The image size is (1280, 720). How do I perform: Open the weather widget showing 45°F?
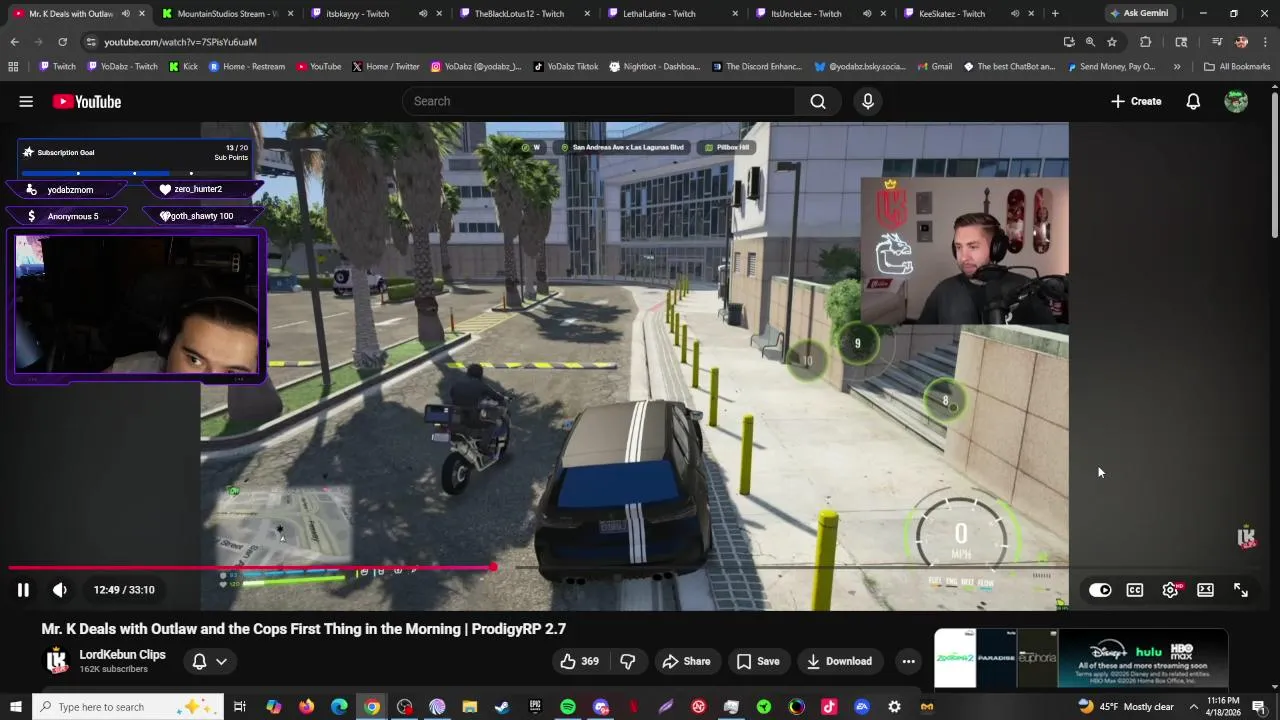tap(1126, 707)
